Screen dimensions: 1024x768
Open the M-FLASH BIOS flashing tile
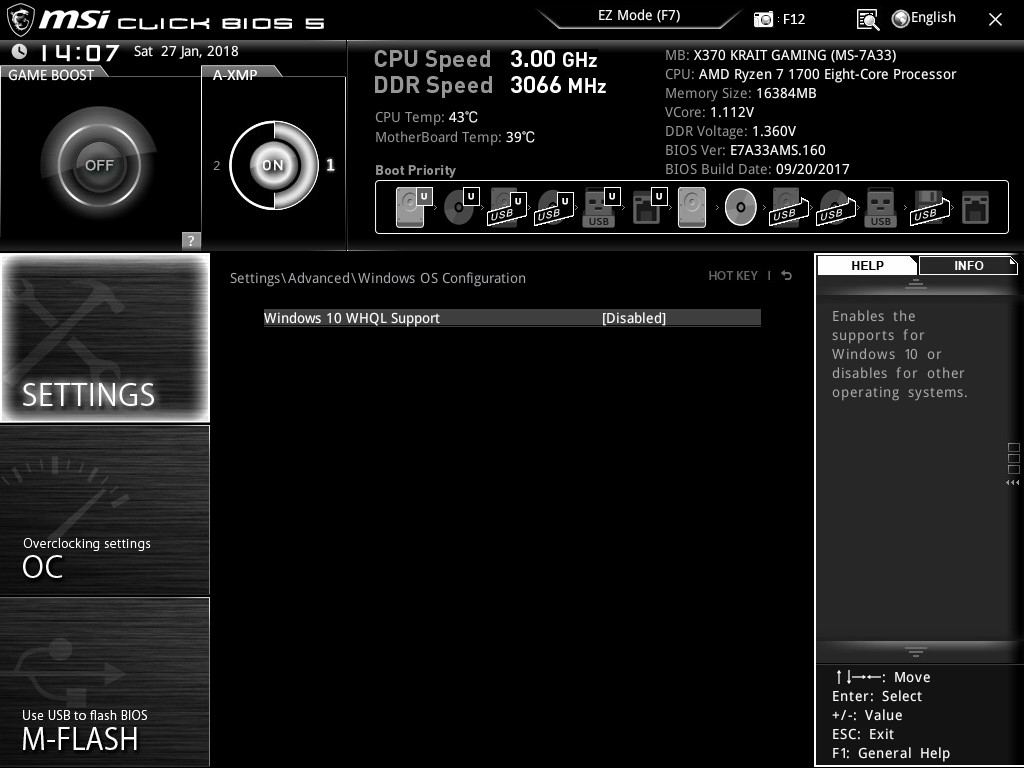(x=105, y=682)
